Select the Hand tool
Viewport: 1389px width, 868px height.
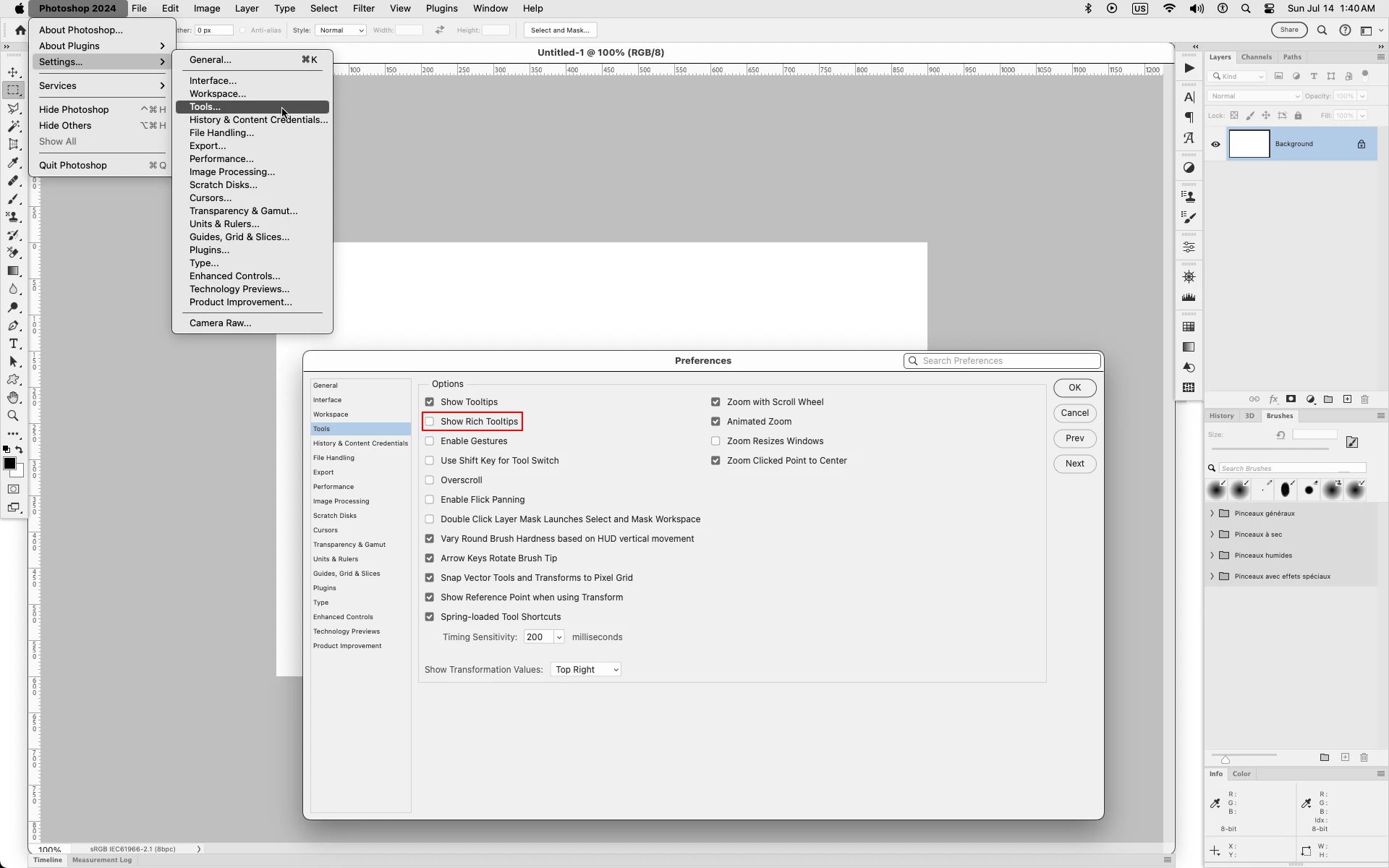click(13, 398)
